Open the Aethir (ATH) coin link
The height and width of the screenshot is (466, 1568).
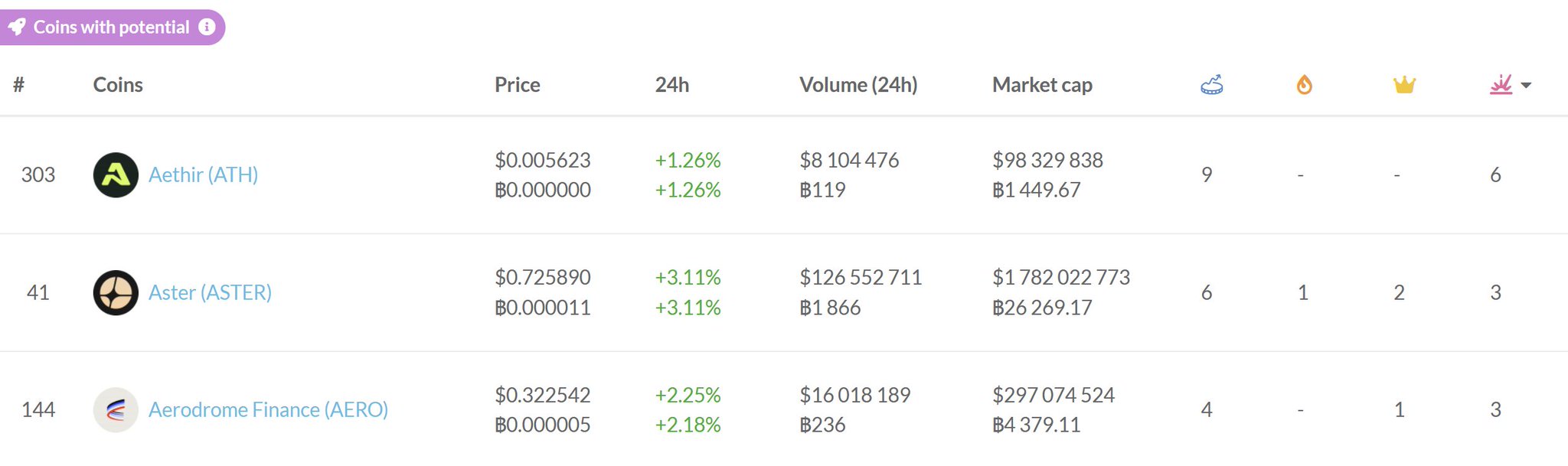point(203,175)
